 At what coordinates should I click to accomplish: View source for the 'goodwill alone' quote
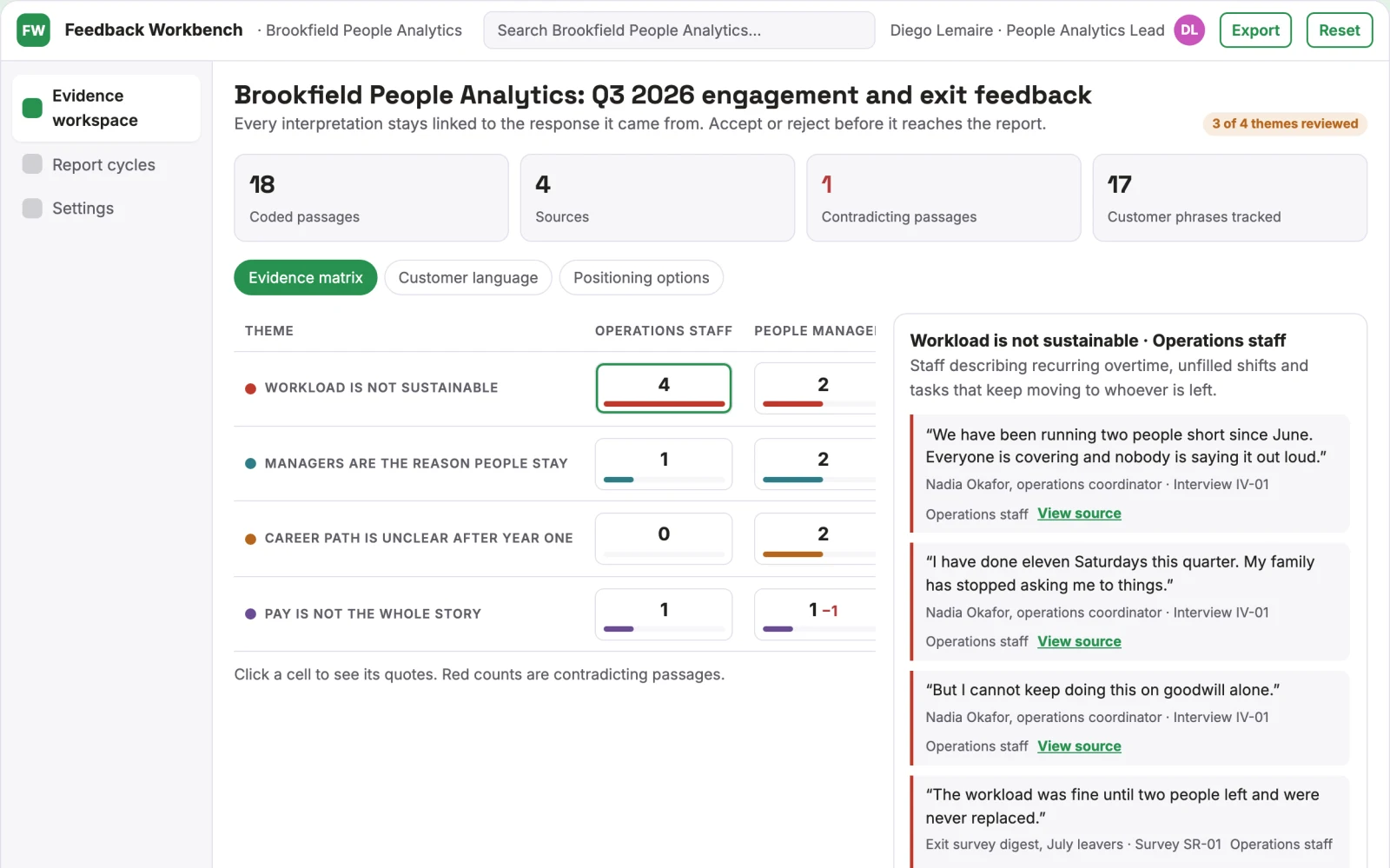pyautogui.click(x=1079, y=746)
